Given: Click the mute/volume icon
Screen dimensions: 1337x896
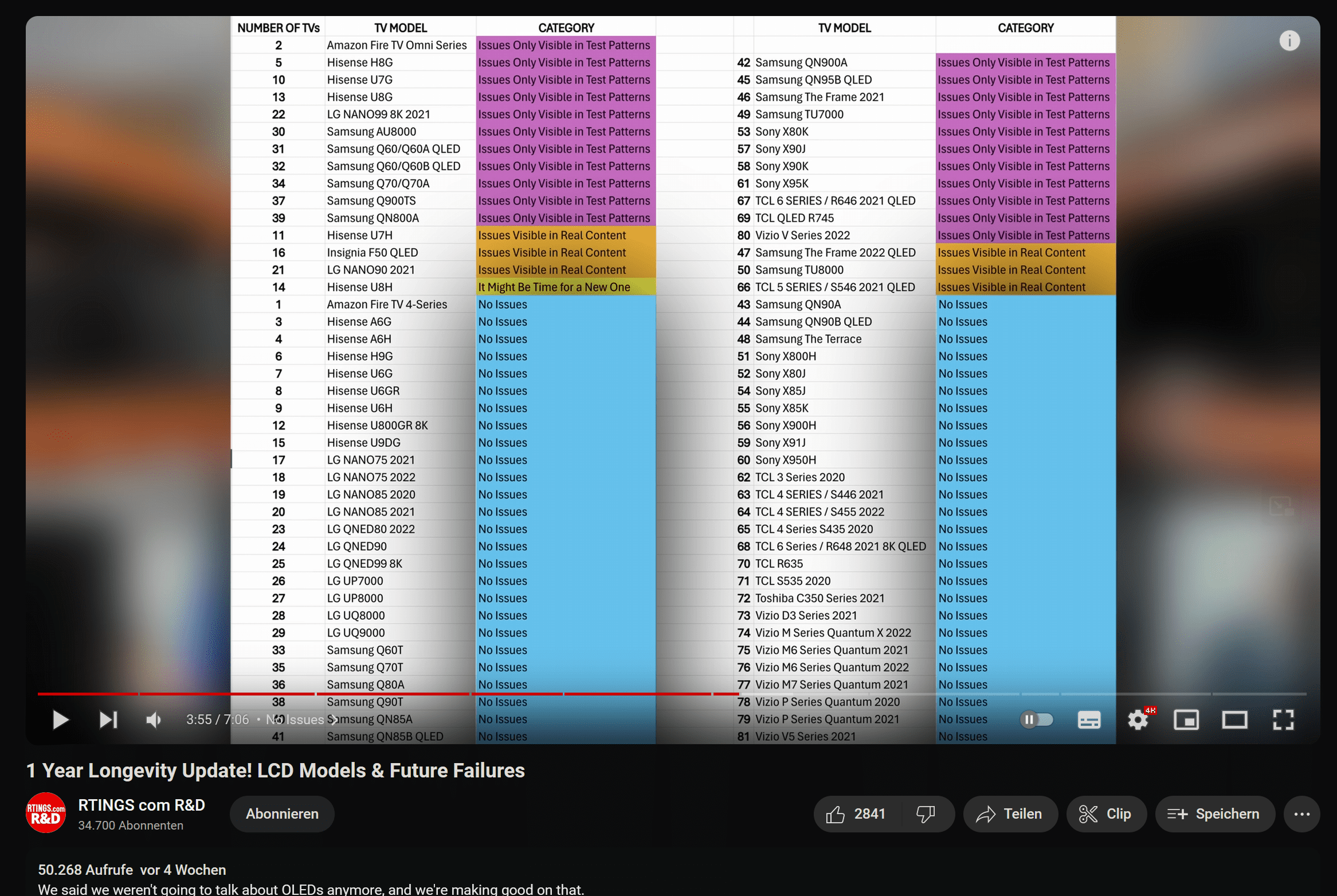Looking at the screenshot, I should click(x=153, y=719).
